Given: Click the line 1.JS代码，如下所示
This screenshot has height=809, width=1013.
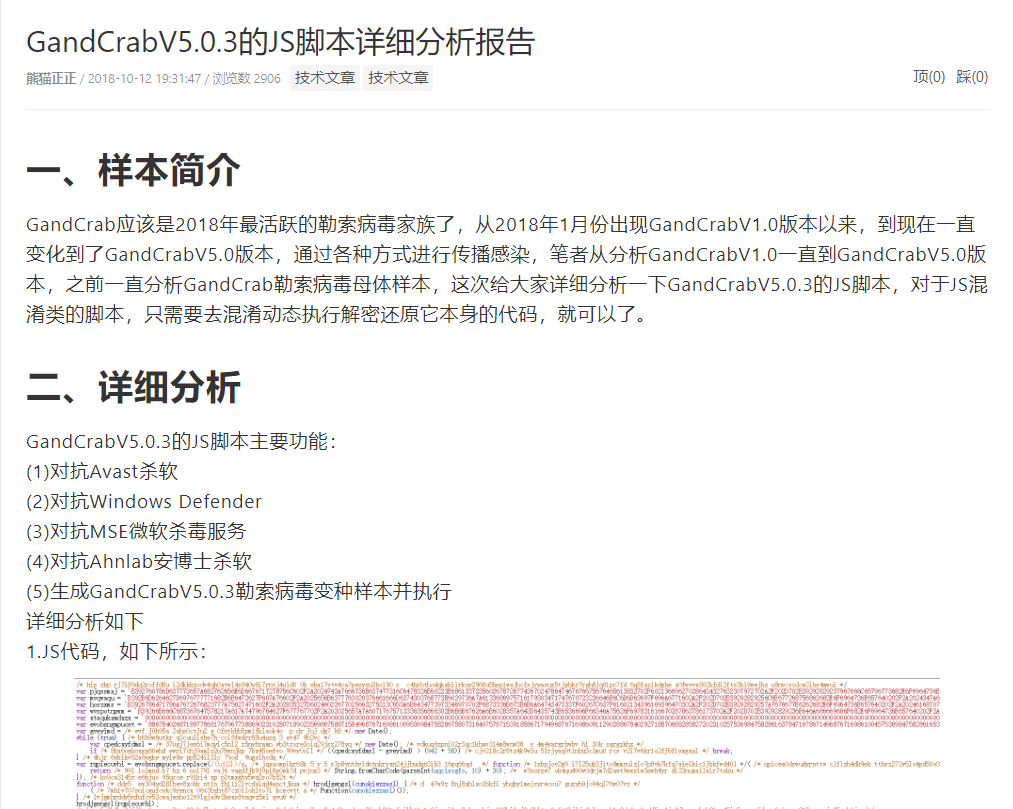Looking at the screenshot, I should pyautogui.click(x=116, y=651).
